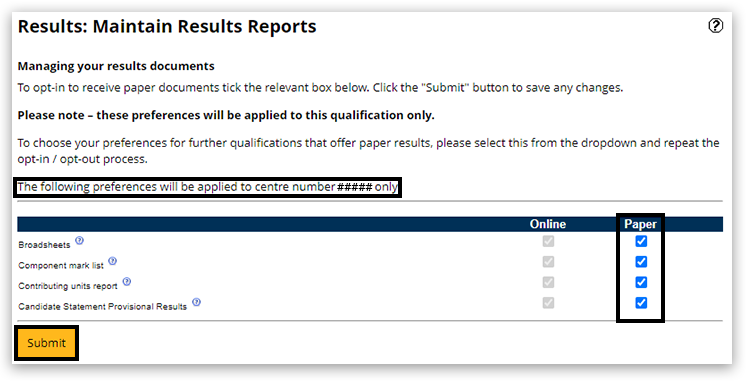Image resolution: width=750 pixels, height=382 pixels.
Task: Click the Online column header
Action: click(x=548, y=224)
